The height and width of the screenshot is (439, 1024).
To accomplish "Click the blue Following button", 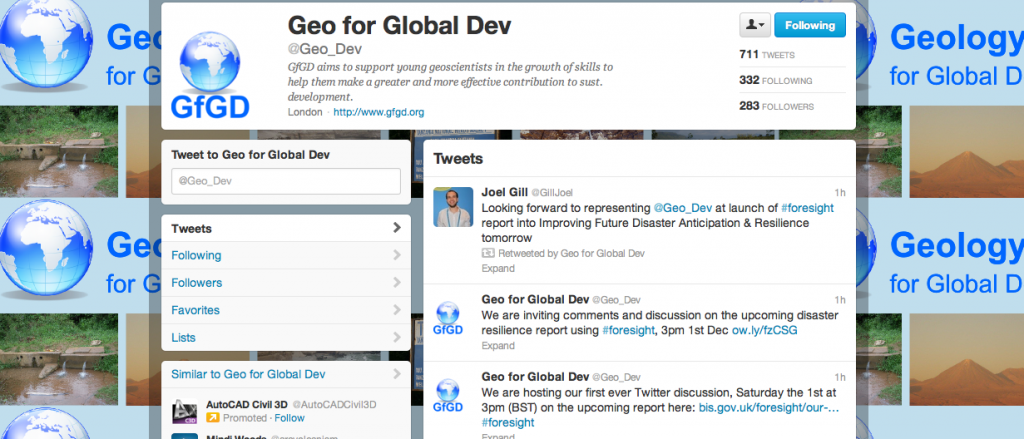I will click(x=810, y=25).
